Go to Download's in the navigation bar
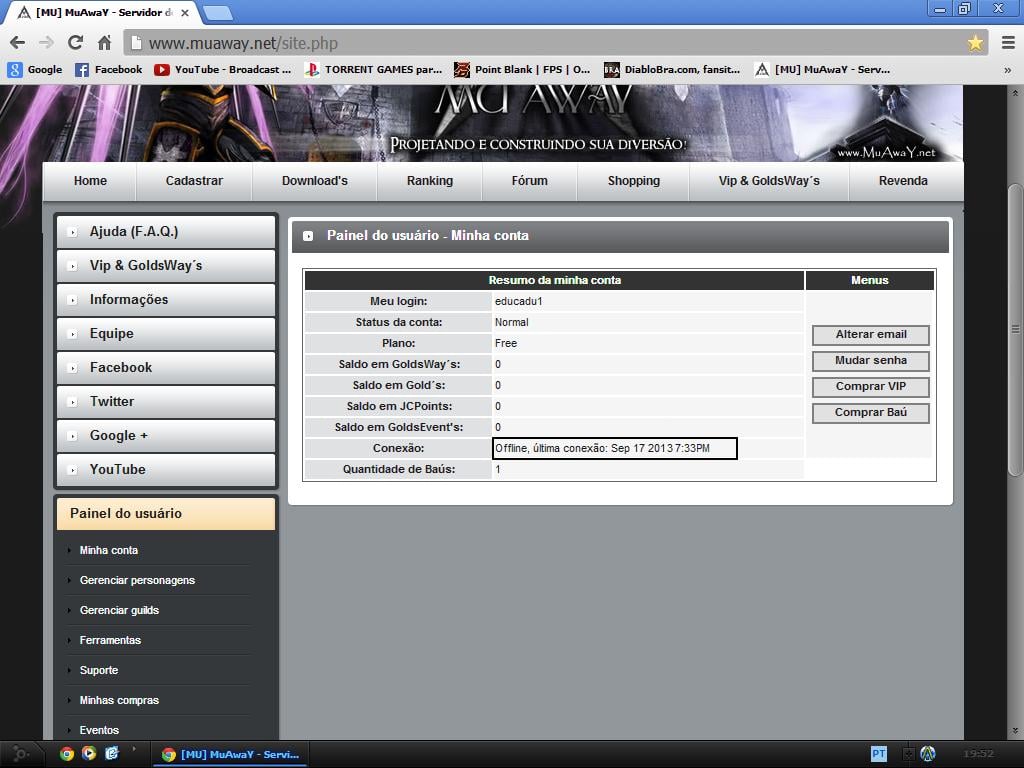The image size is (1024, 768). click(314, 181)
